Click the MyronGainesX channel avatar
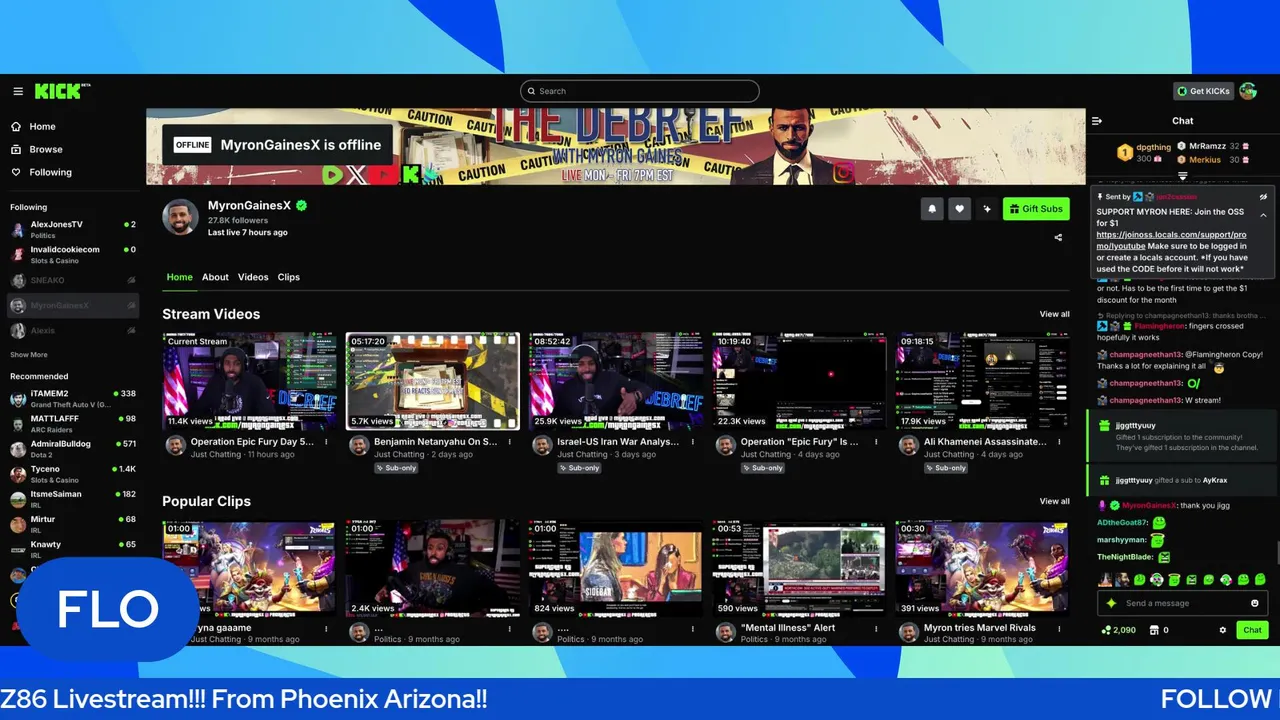 pyautogui.click(x=181, y=217)
